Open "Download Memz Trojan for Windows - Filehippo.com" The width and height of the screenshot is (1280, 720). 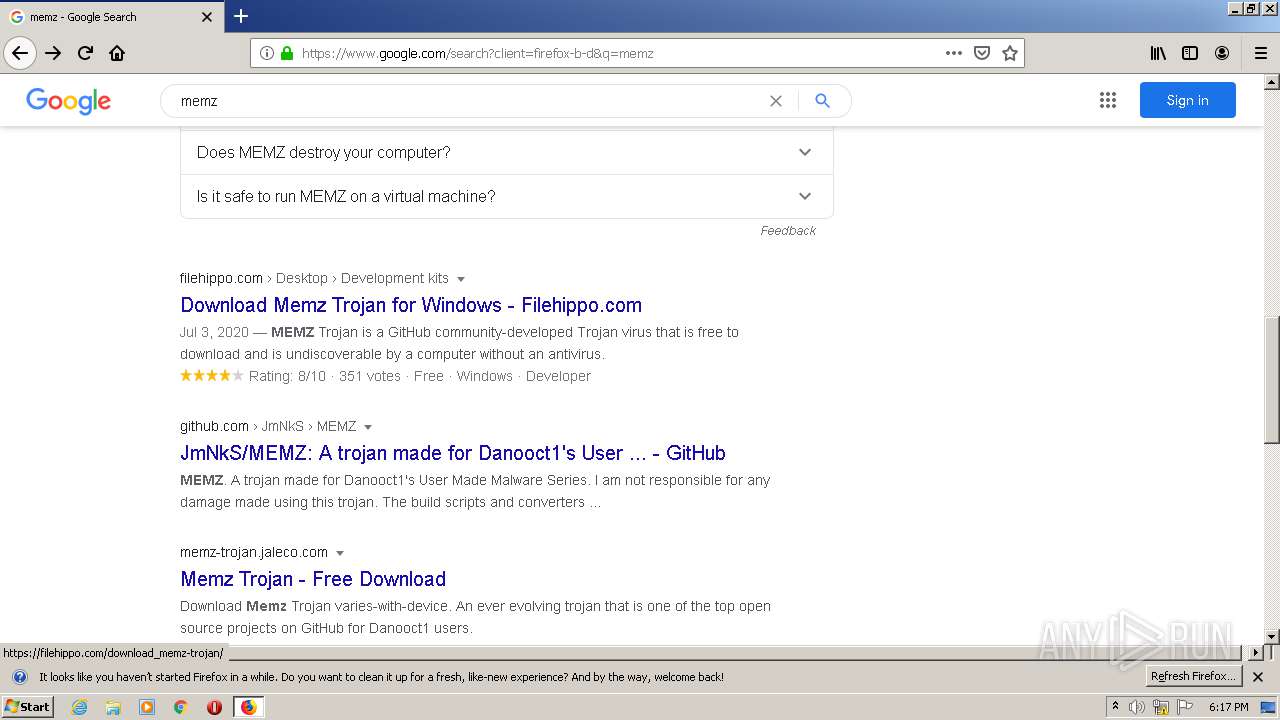pyautogui.click(x=411, y=305)
